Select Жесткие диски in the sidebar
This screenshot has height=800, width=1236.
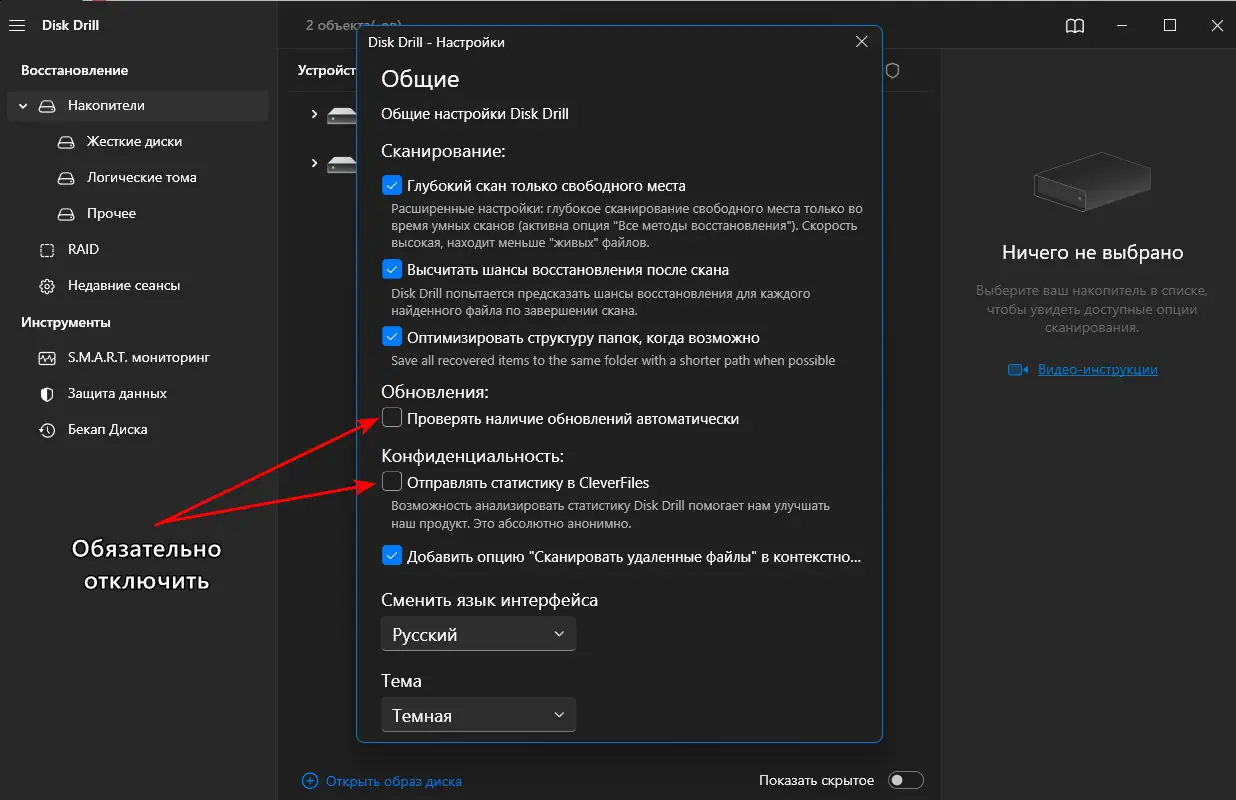pyautogui.click(x=134, y=142)
